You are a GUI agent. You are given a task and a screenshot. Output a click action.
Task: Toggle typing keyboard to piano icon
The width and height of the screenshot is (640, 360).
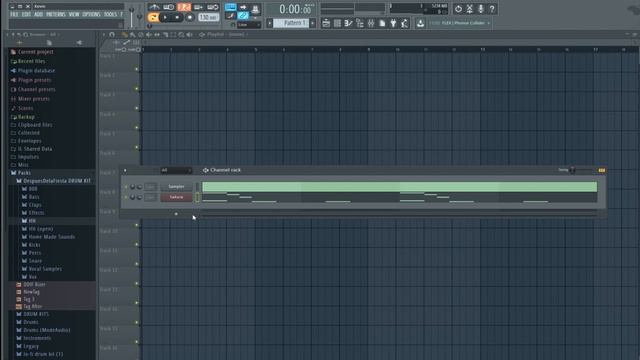click(x=230, y=7)
